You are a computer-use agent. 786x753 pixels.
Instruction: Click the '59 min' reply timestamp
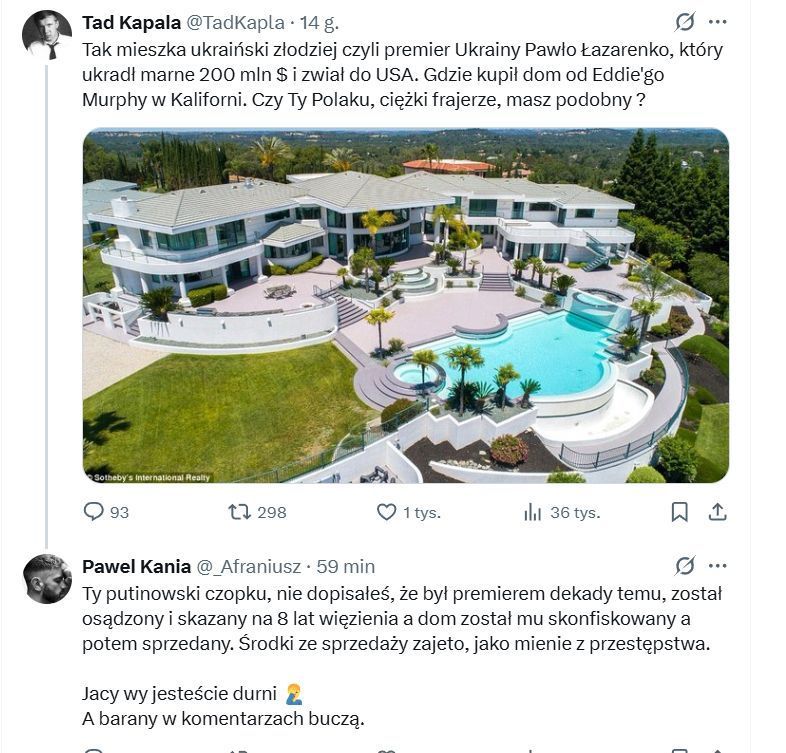345,567
